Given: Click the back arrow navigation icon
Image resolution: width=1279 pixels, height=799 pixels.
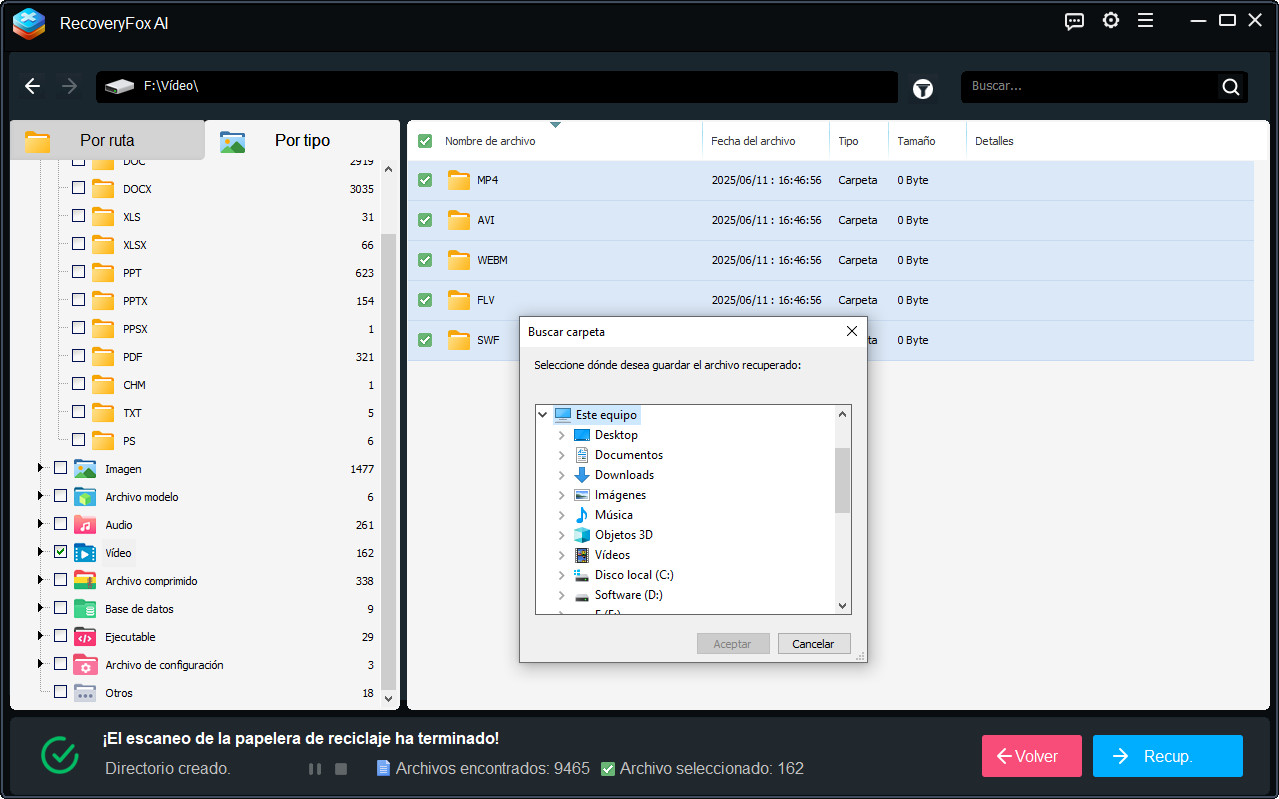Looking at the screenshot, I should [33, 87].
